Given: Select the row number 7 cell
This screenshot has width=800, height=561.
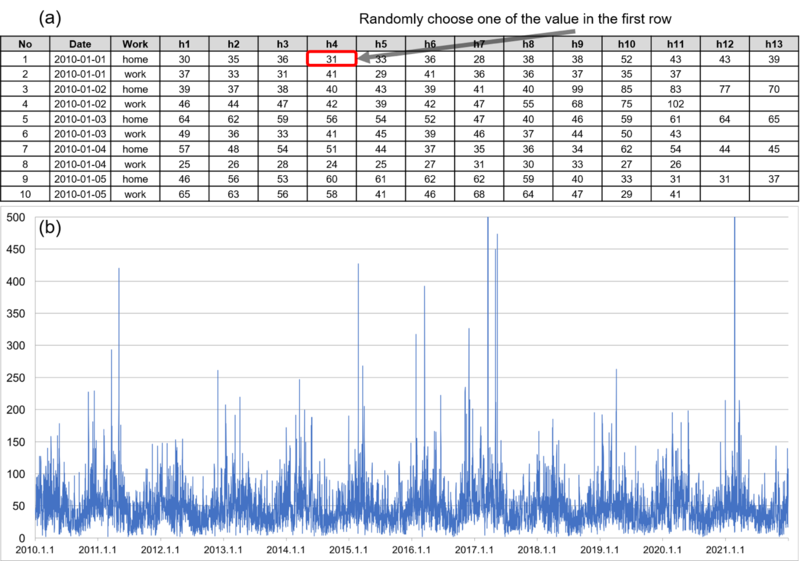Looking at the screenshot, I should pyautogui.click(x=25, y=149).
